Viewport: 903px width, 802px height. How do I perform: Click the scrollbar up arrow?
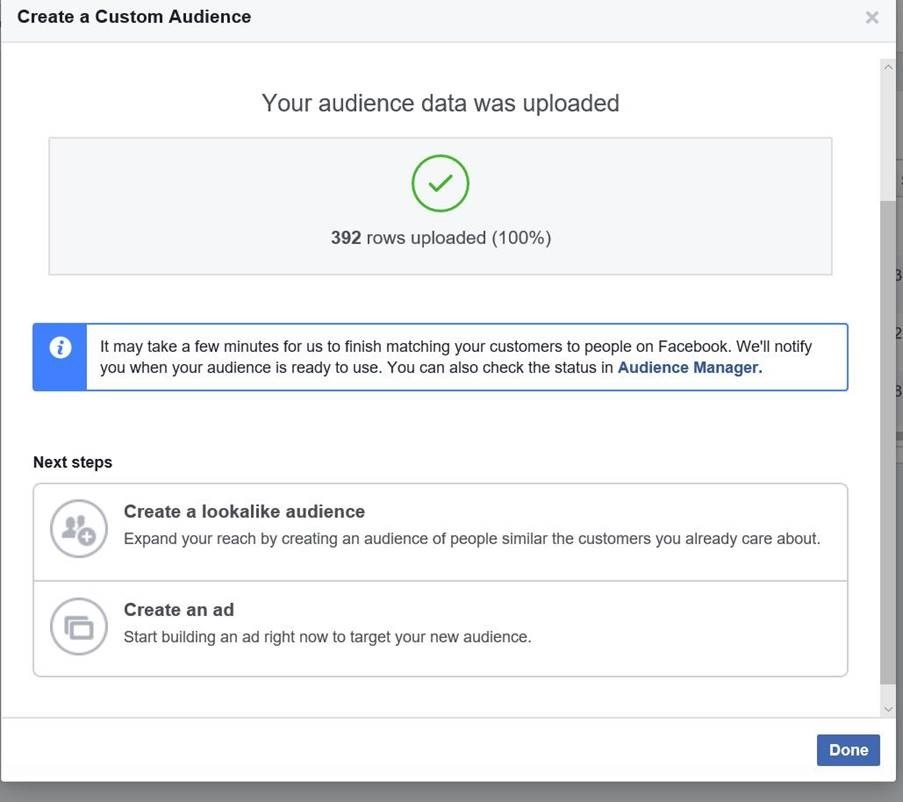(x=888, y=68)
